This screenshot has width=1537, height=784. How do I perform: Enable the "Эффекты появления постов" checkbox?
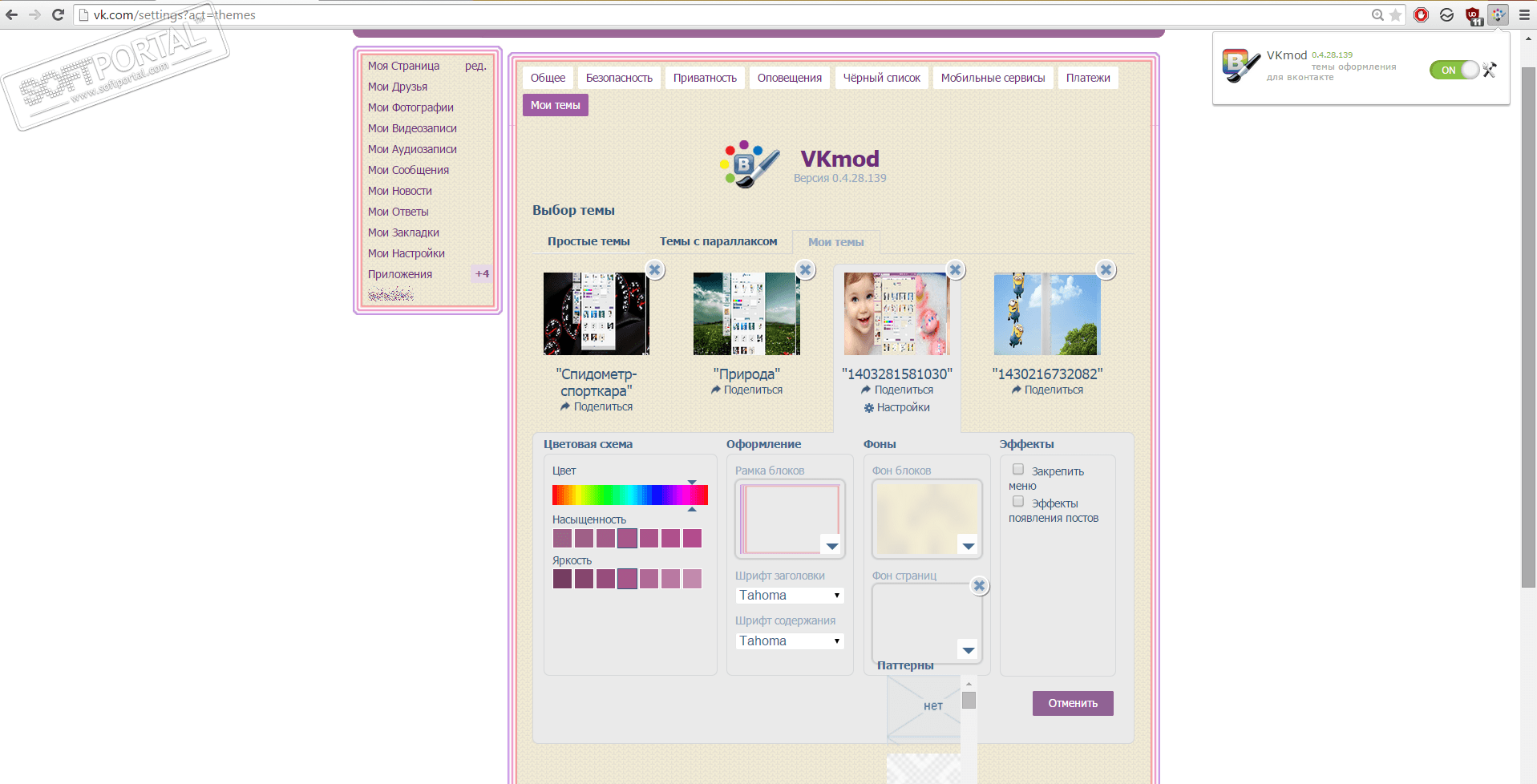(x=1018, y=502)
